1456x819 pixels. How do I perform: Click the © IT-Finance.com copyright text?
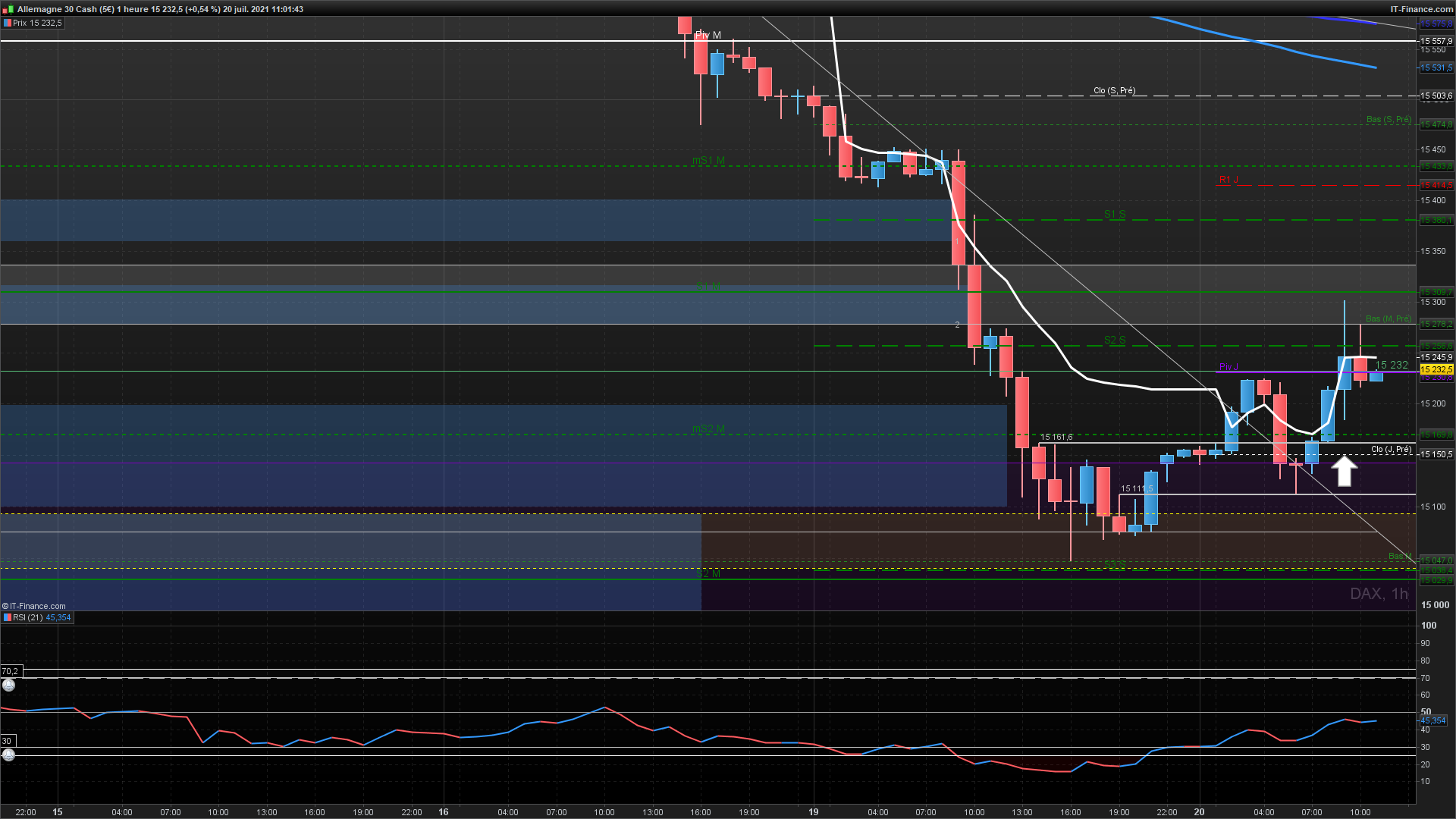click(34, 606)
